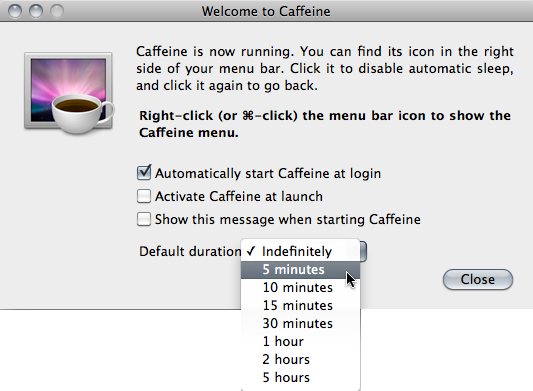This screenshot has width=533, height=391.
Task: Set default duration to 1 hour
Action: (x=300, y=341)
